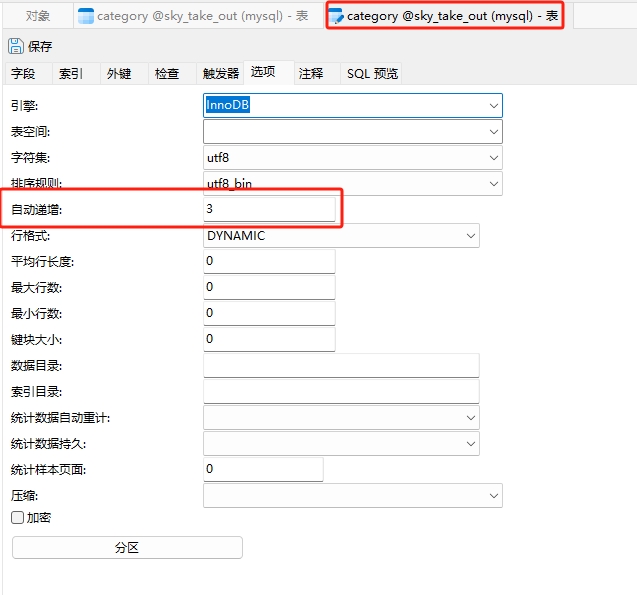Click the 键块大小 input field
This screenshot has height=595, width=637.
click(x=269, y=339)
